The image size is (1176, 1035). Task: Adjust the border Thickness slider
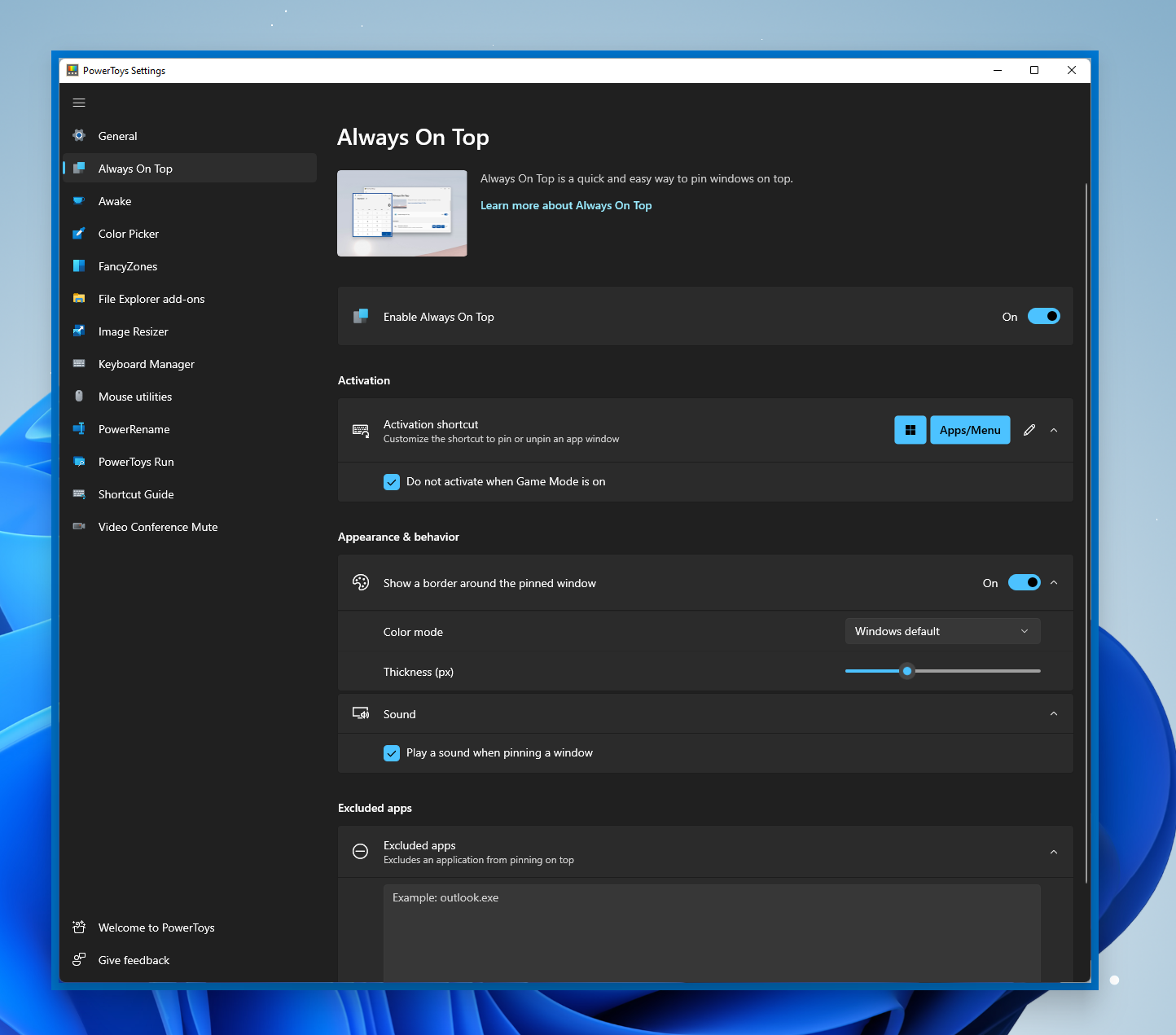(907, 671)
